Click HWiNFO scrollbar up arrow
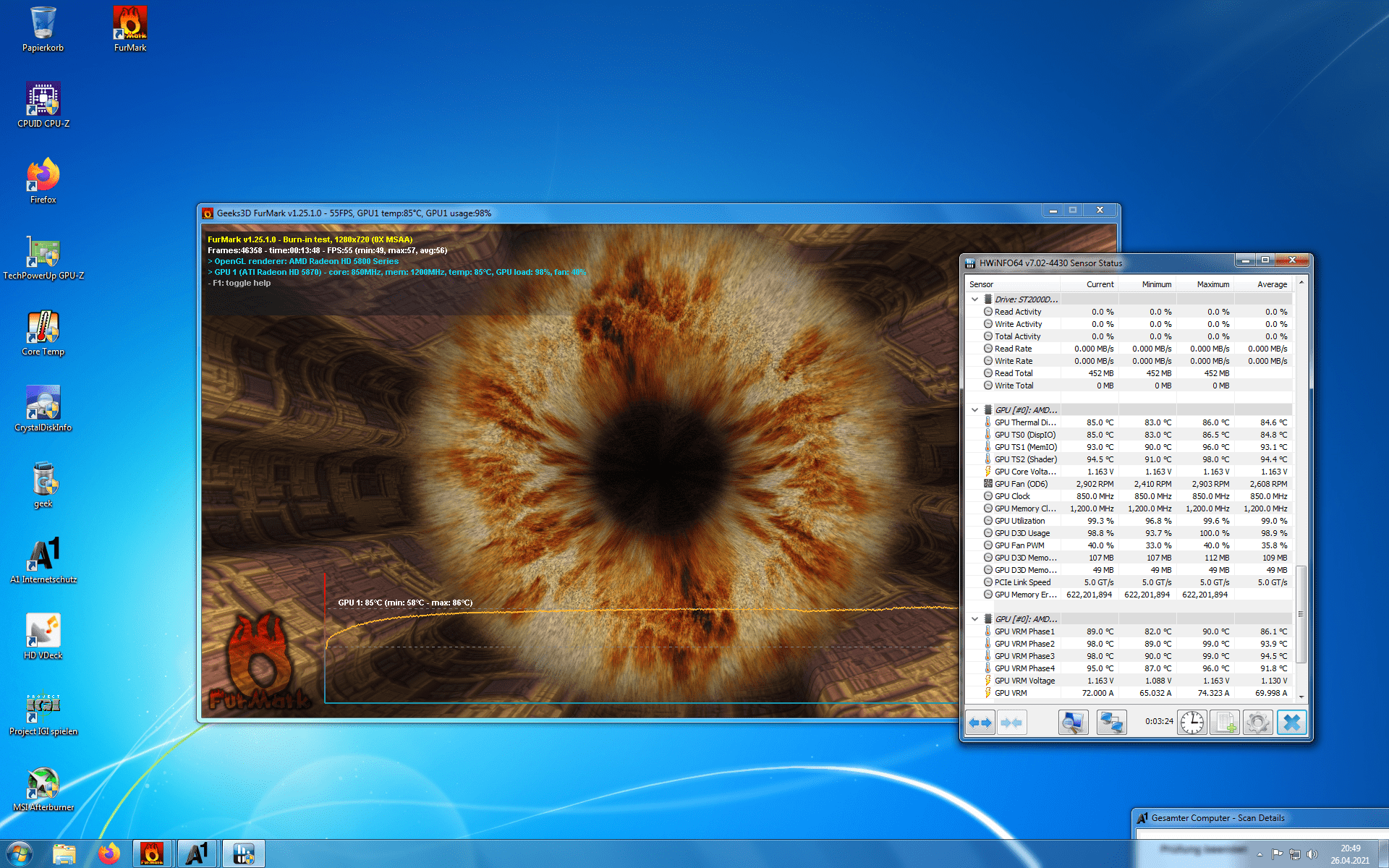 coord(1301,283)
